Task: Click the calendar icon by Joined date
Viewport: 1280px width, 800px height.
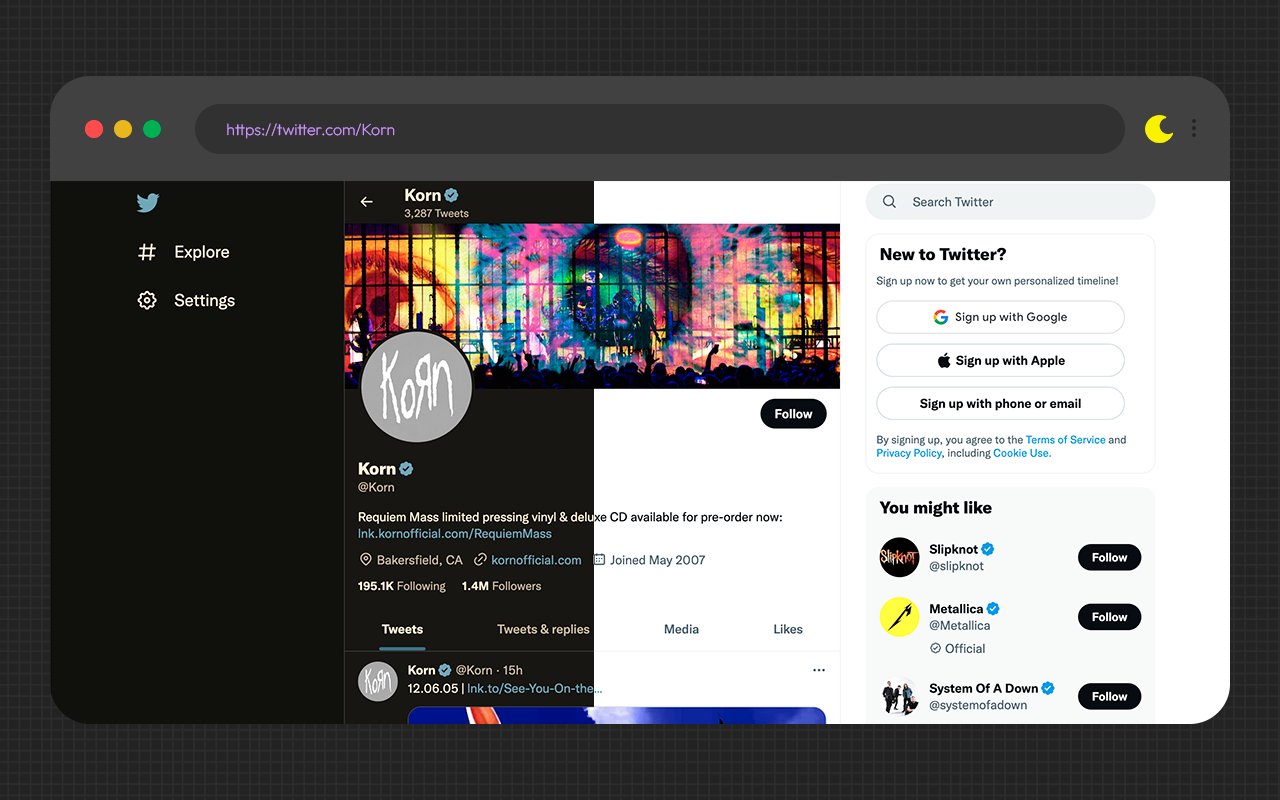Action: [x=600, y=560]
